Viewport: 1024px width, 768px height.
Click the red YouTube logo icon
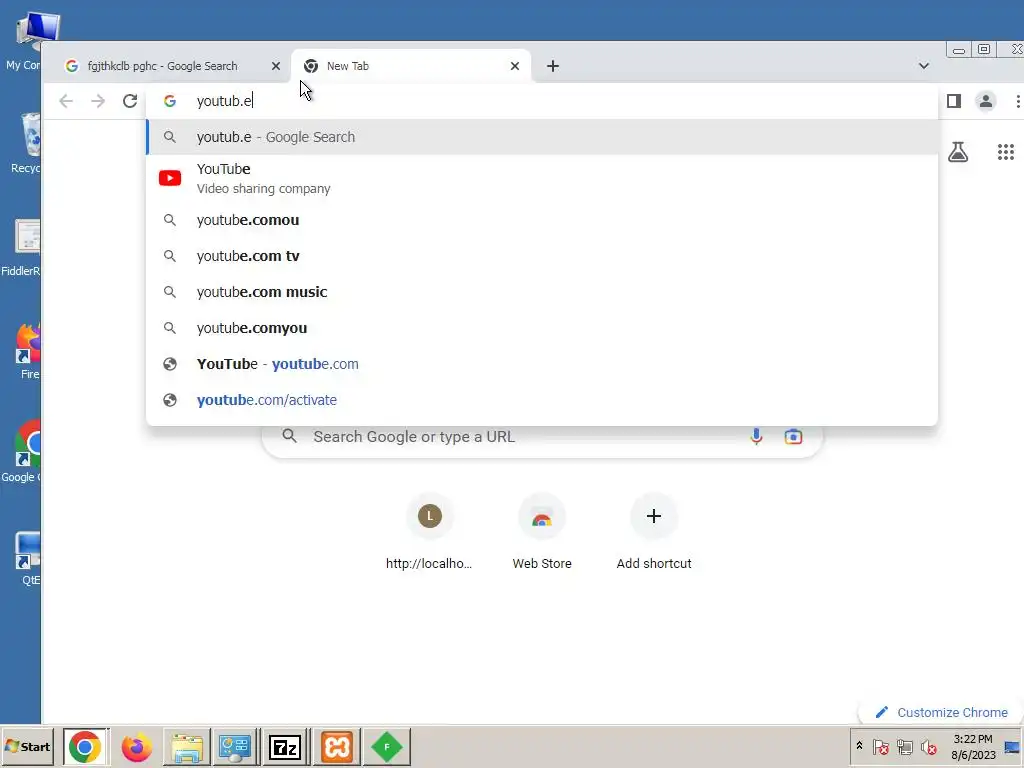(170, 178)
